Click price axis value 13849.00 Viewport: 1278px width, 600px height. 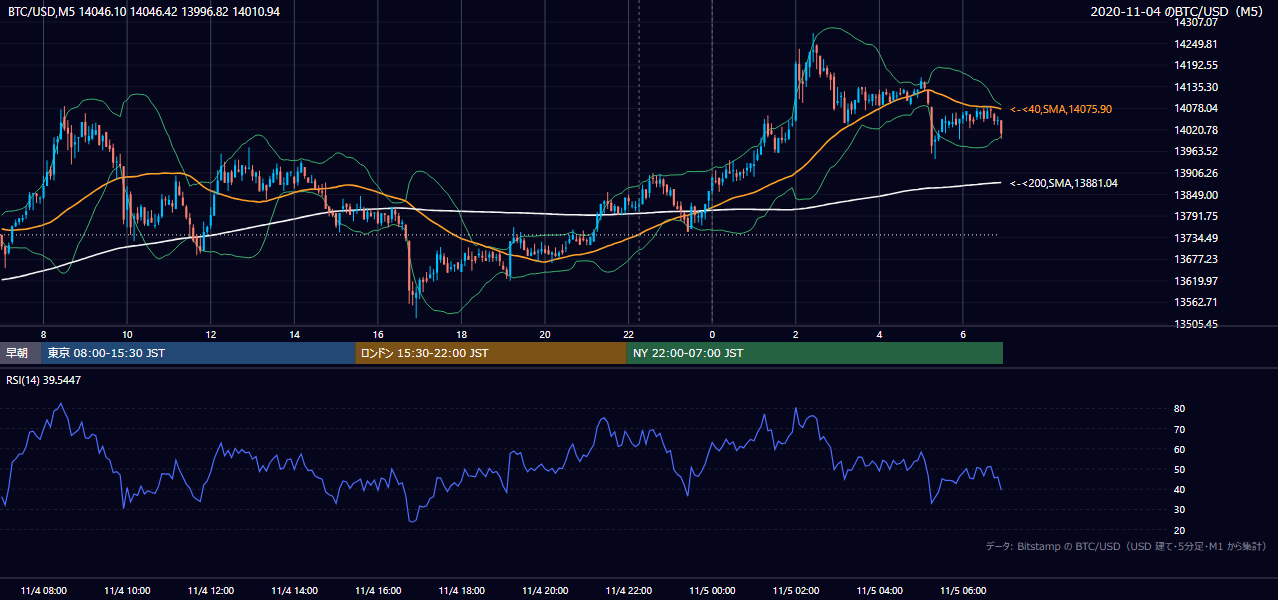(1195, 195)
